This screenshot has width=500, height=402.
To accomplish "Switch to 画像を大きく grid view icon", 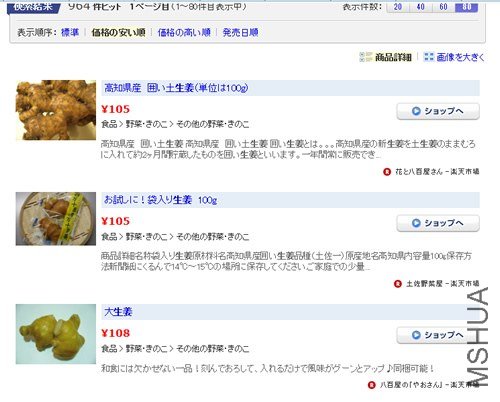I will coord(429,57).
